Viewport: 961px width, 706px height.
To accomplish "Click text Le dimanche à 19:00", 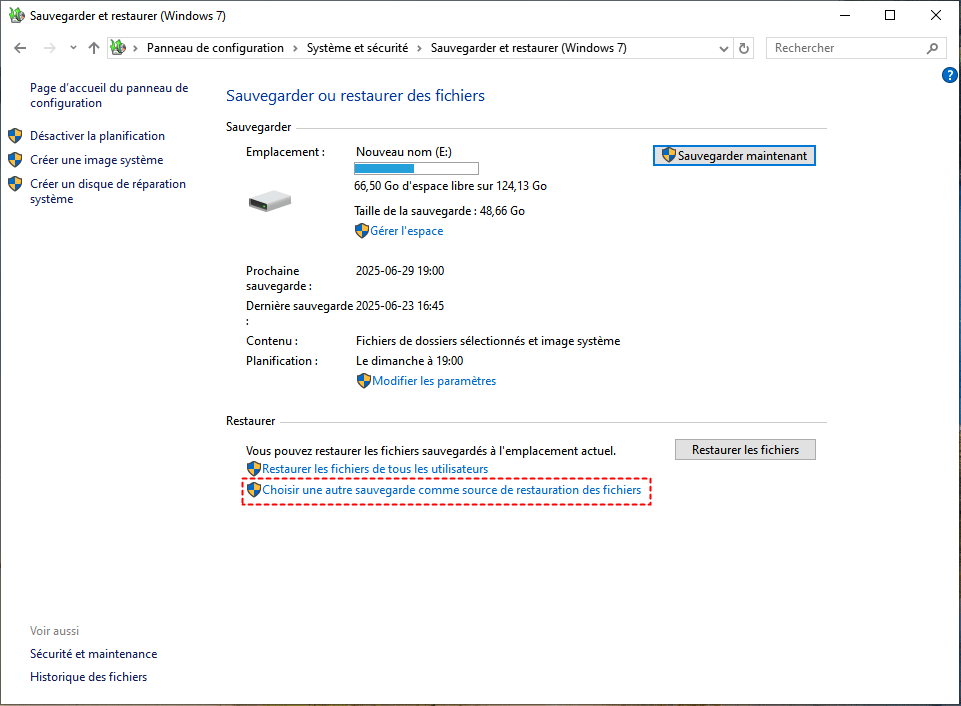I will click(409, 361).
